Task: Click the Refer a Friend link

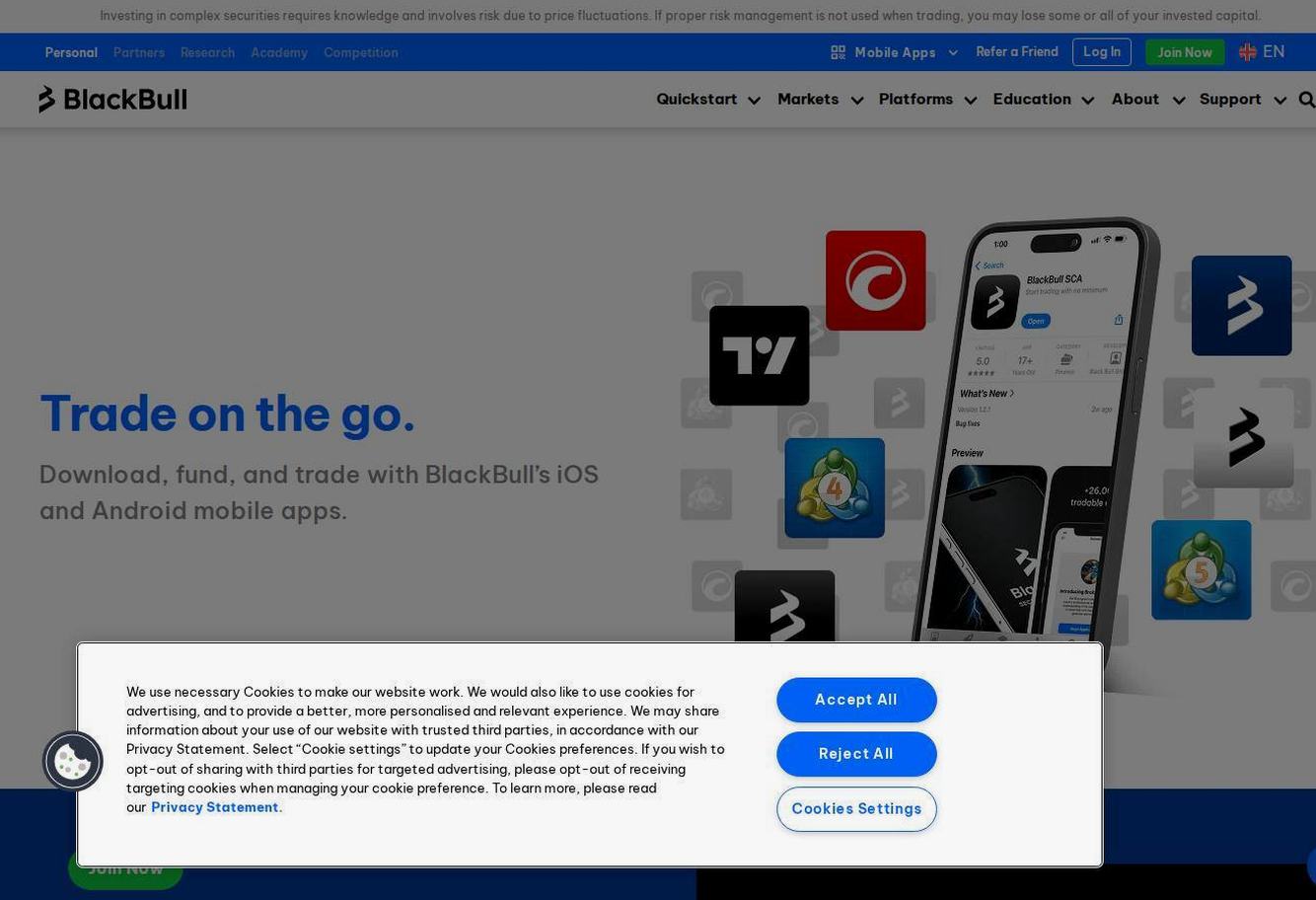Action: (x=1017, y=52)
